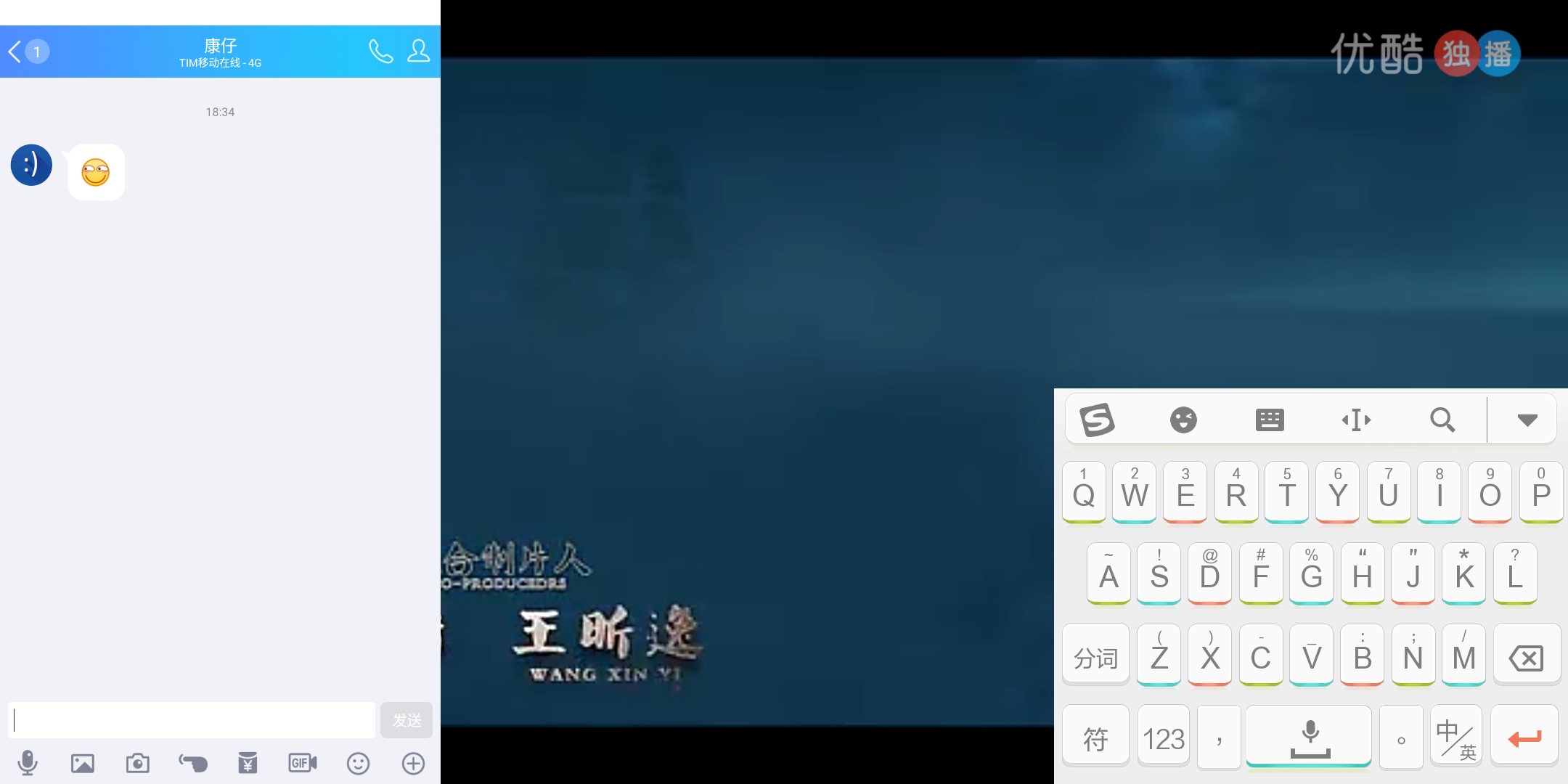The height and width of the screenshot is (784, 1568).
Task: Send a poke with pointing hand icon
Action: click(x=193, y=763)
